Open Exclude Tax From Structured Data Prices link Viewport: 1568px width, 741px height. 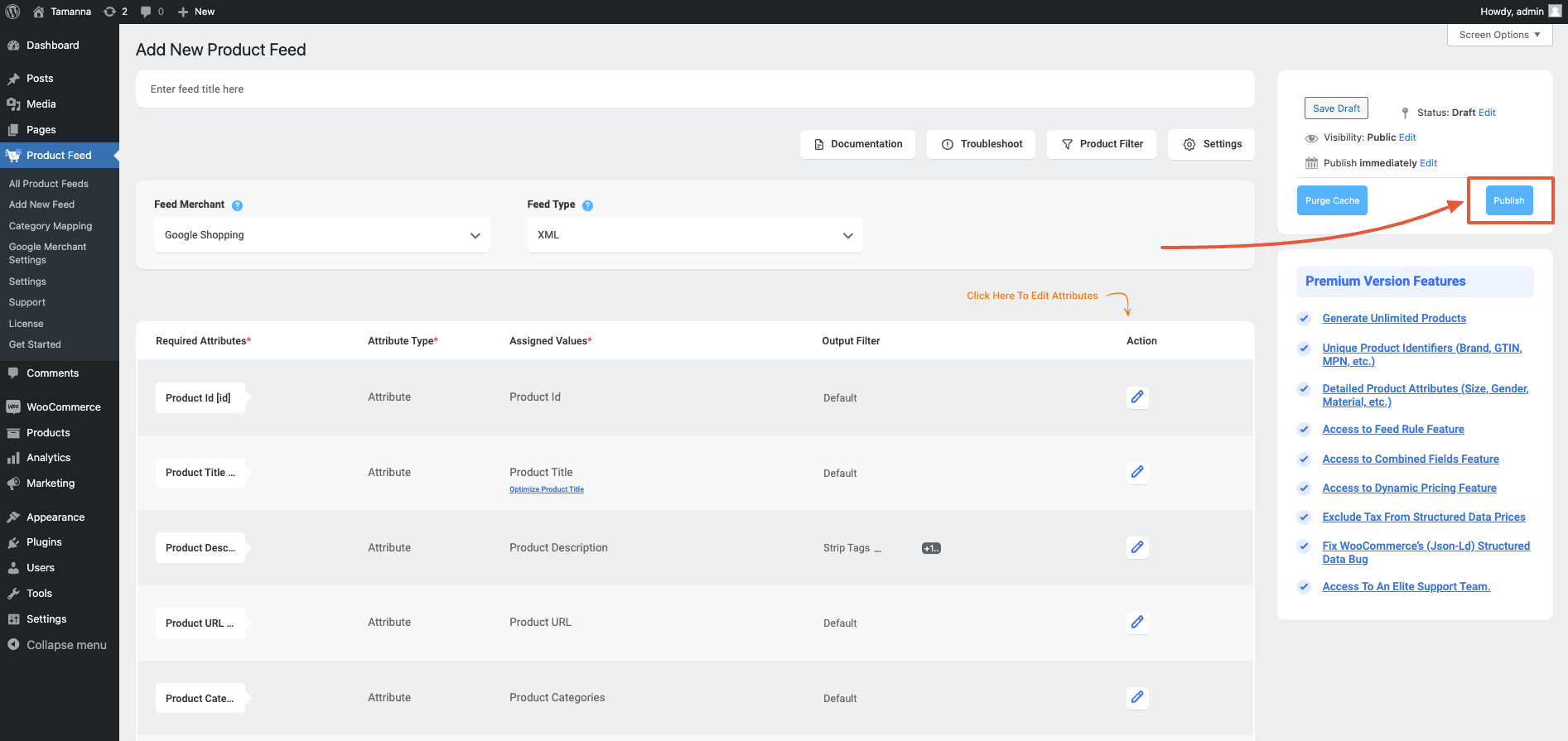click(x=1424, y=517)
